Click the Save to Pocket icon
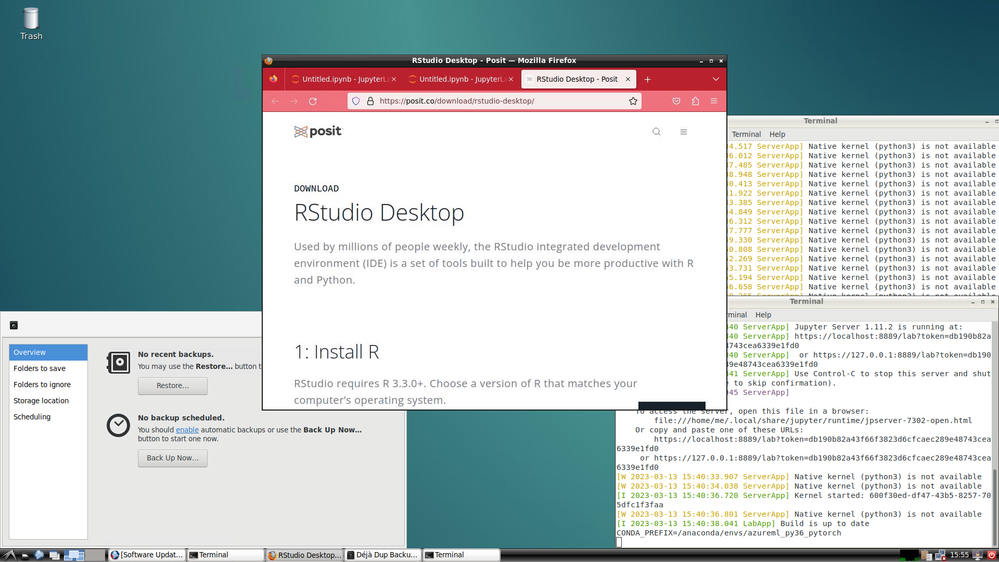The height and width of the screenshot is (562, 999). tap(676, 101)
